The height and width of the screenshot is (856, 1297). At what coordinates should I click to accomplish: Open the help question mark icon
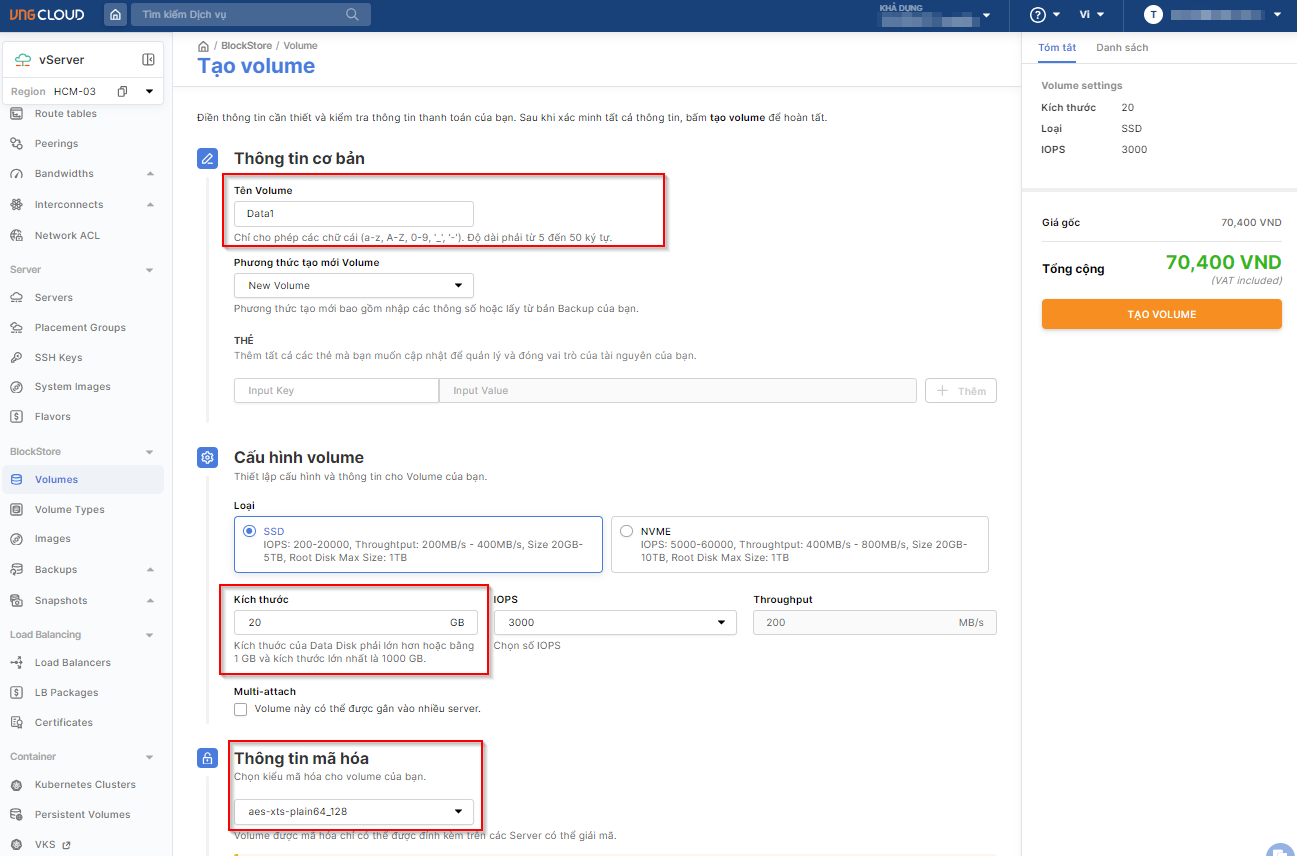tap(1037, 15)
